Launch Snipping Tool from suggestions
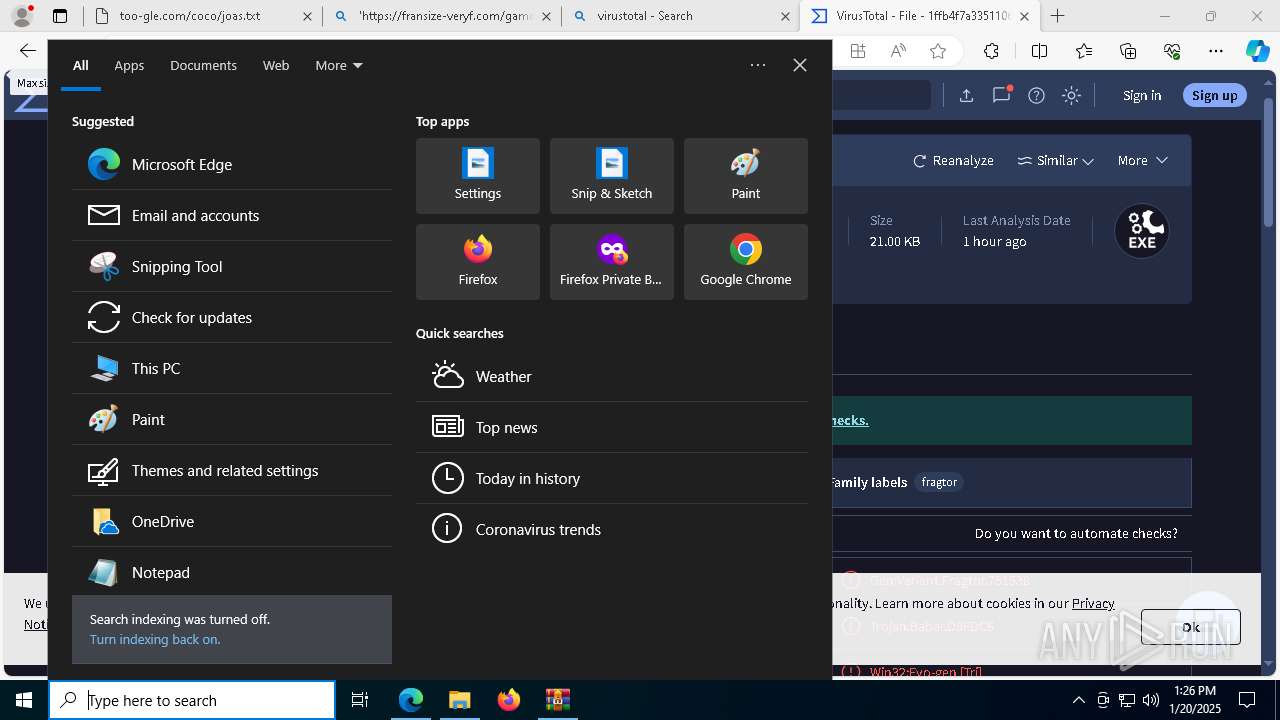Viewport: 1280px width, 720px height. pos(232,266)
